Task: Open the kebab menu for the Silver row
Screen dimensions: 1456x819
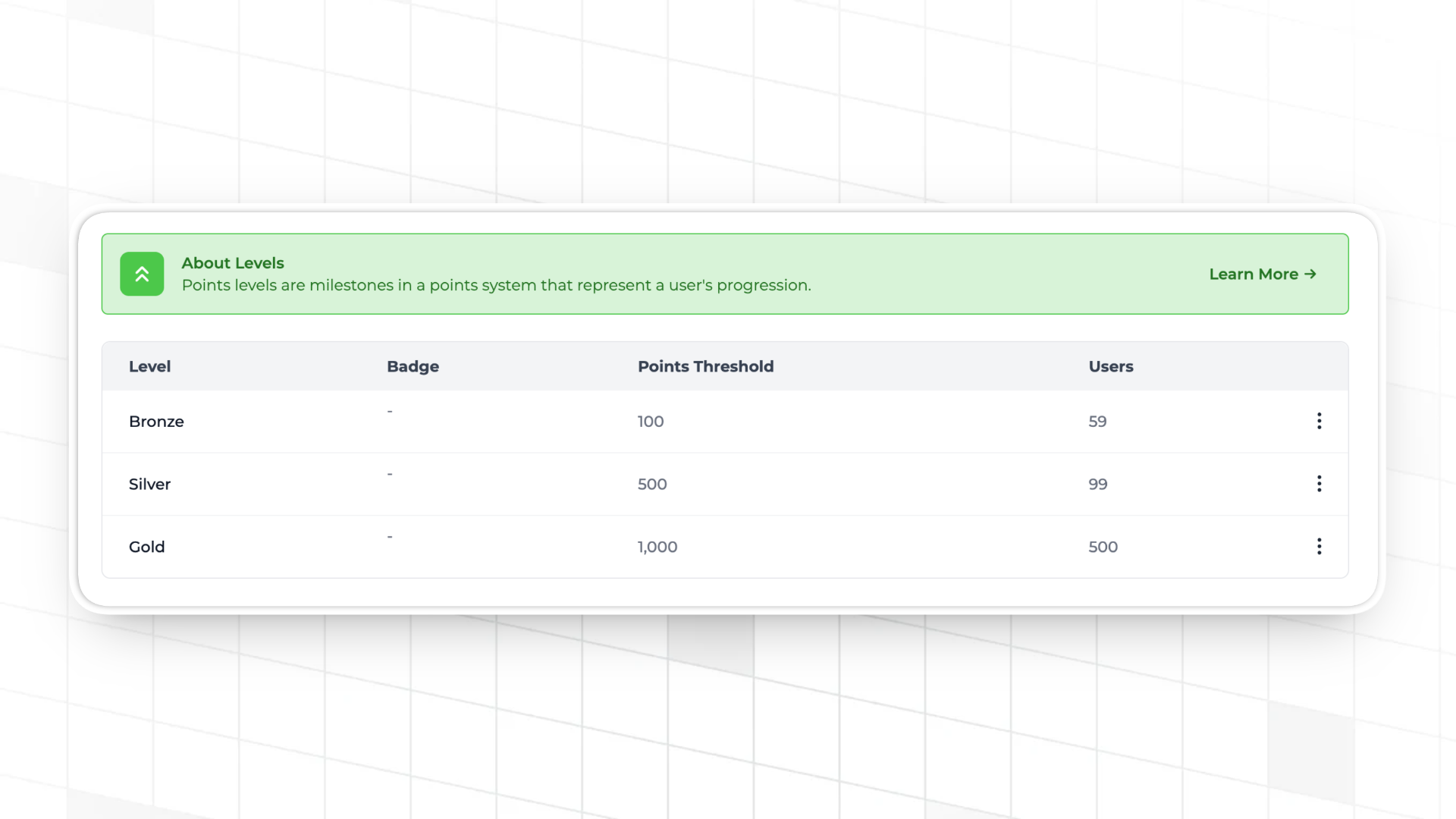Action: [1319, 484]
